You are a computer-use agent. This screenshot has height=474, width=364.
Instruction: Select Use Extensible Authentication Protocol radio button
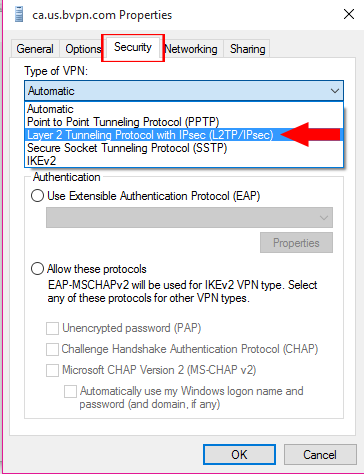point(37,196)
